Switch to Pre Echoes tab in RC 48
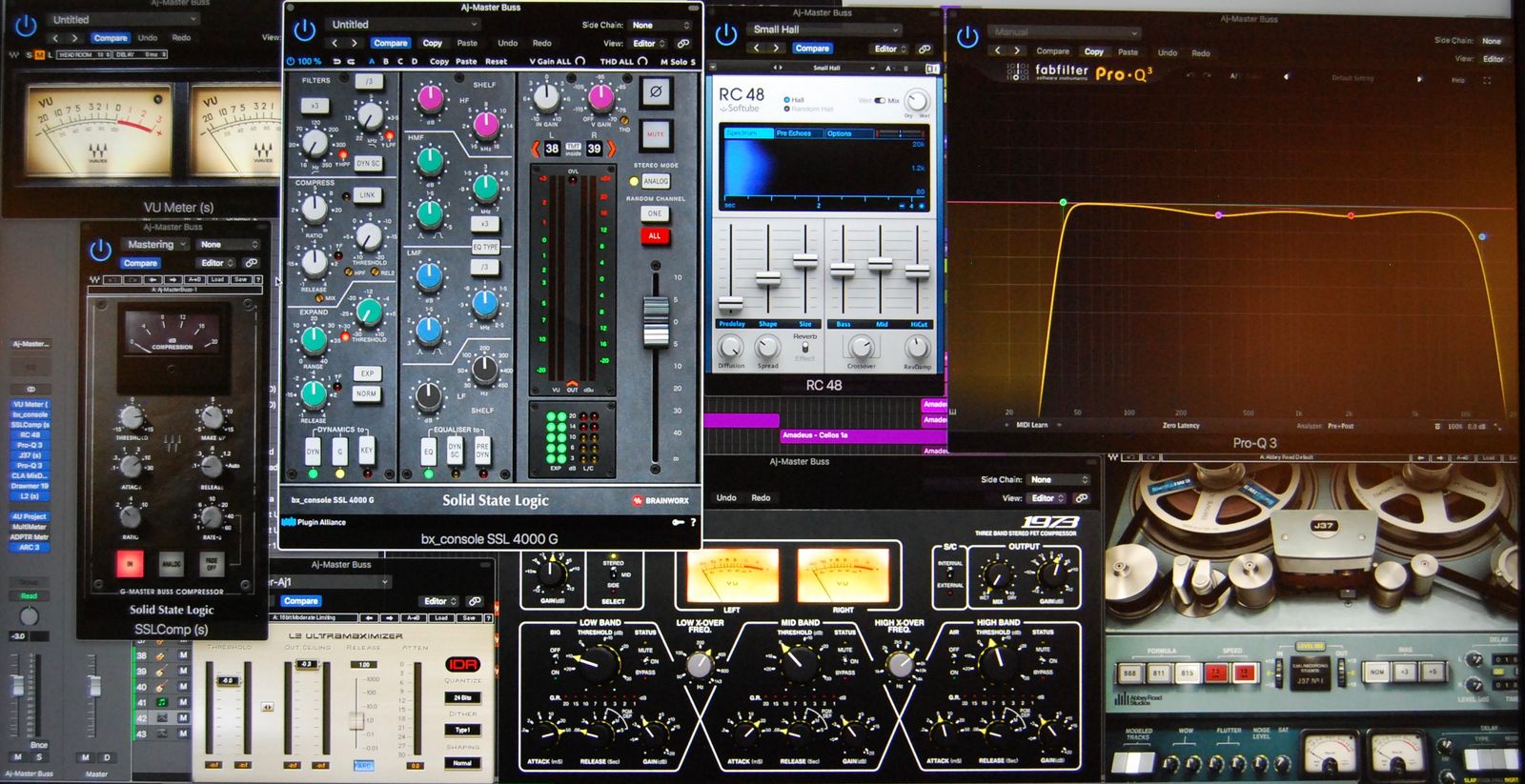This screenshot has height=784, width=1525. tap(793, 133)
